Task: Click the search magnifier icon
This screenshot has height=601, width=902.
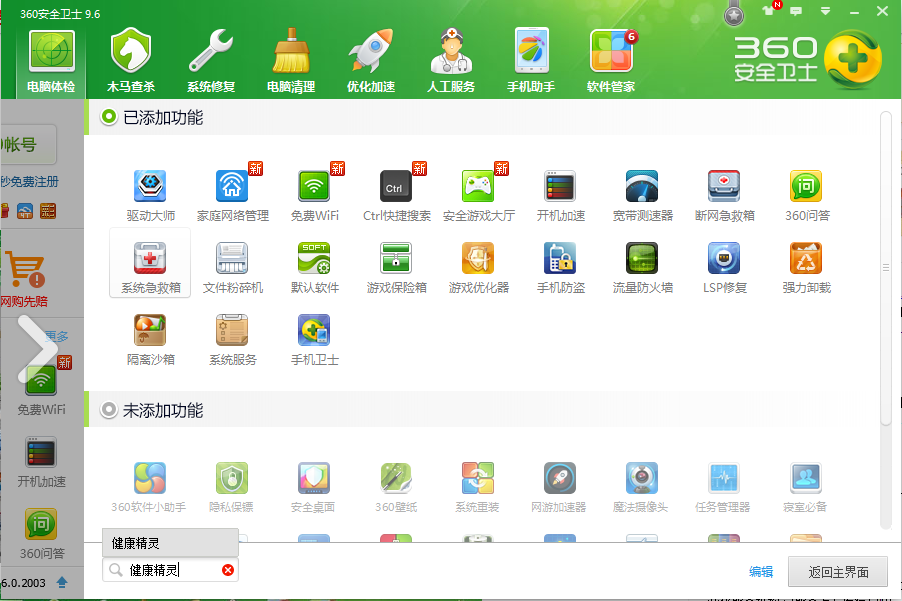Action: tap(116, 570)
